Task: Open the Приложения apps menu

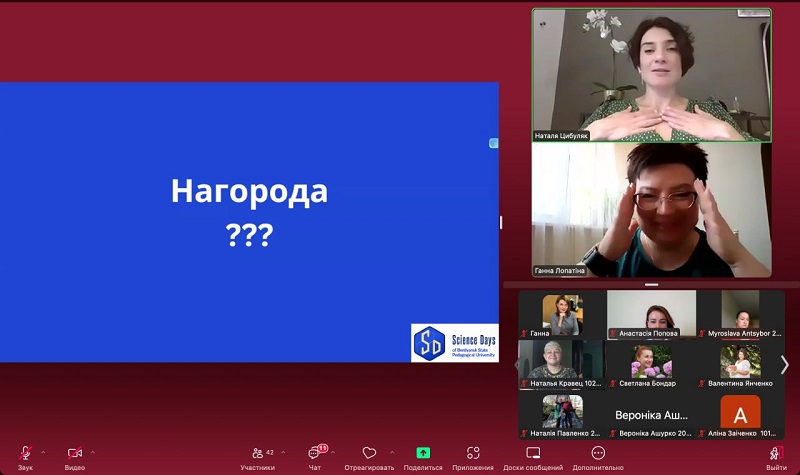Action: point(472,454)
